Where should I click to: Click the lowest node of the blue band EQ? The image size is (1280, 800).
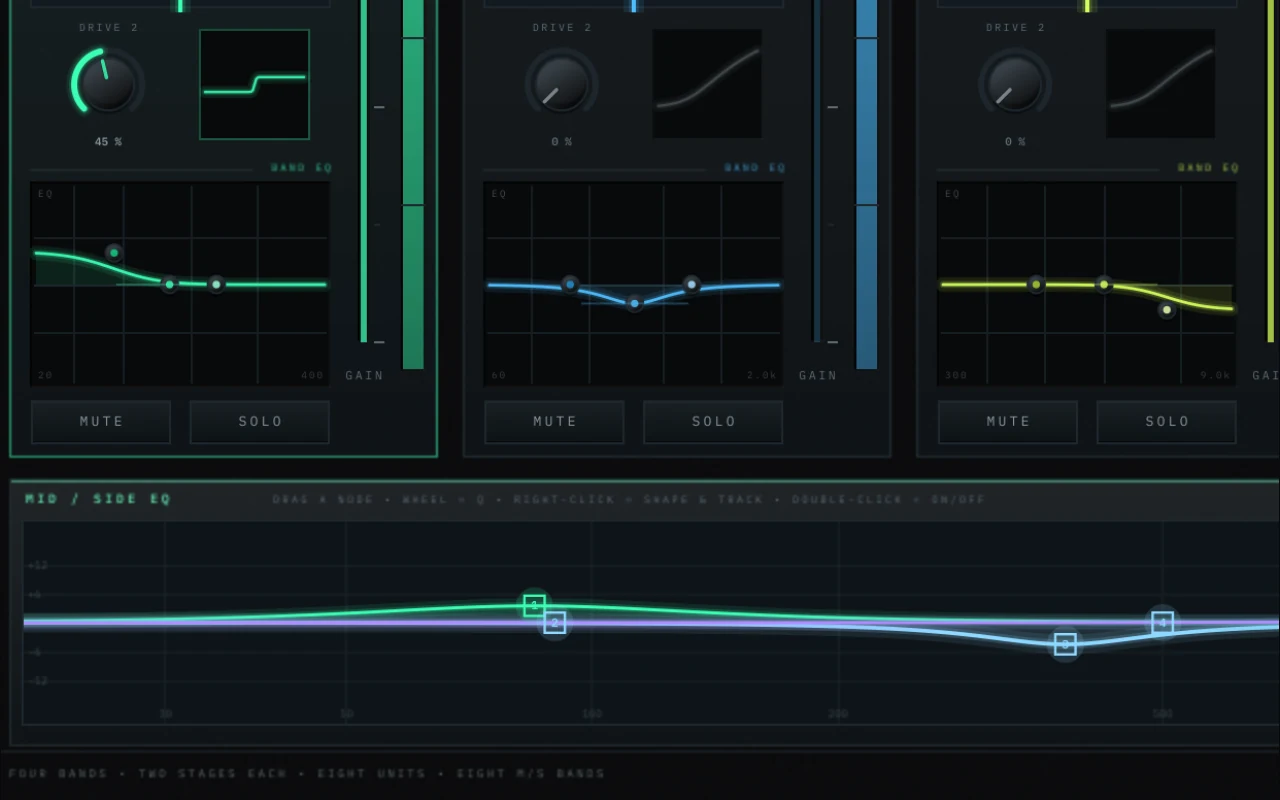[x=634, y=303]
